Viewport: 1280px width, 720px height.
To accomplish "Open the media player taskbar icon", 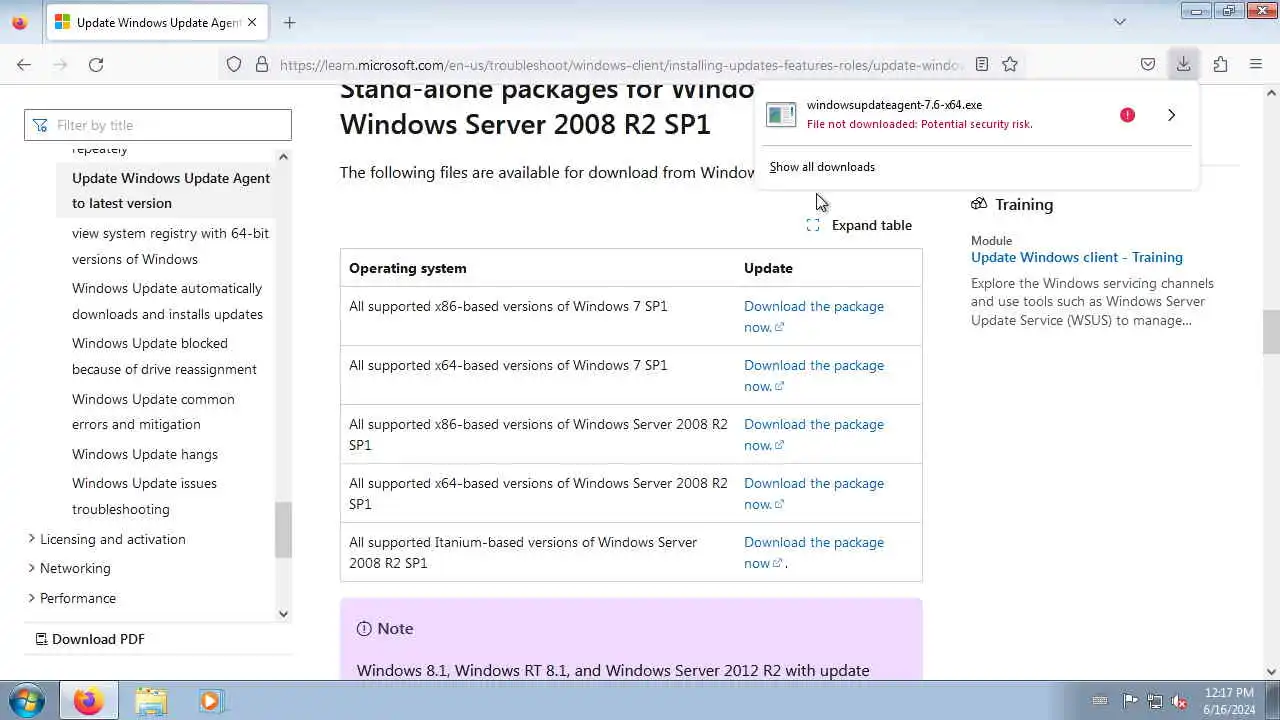I will (x=210, y=701).
